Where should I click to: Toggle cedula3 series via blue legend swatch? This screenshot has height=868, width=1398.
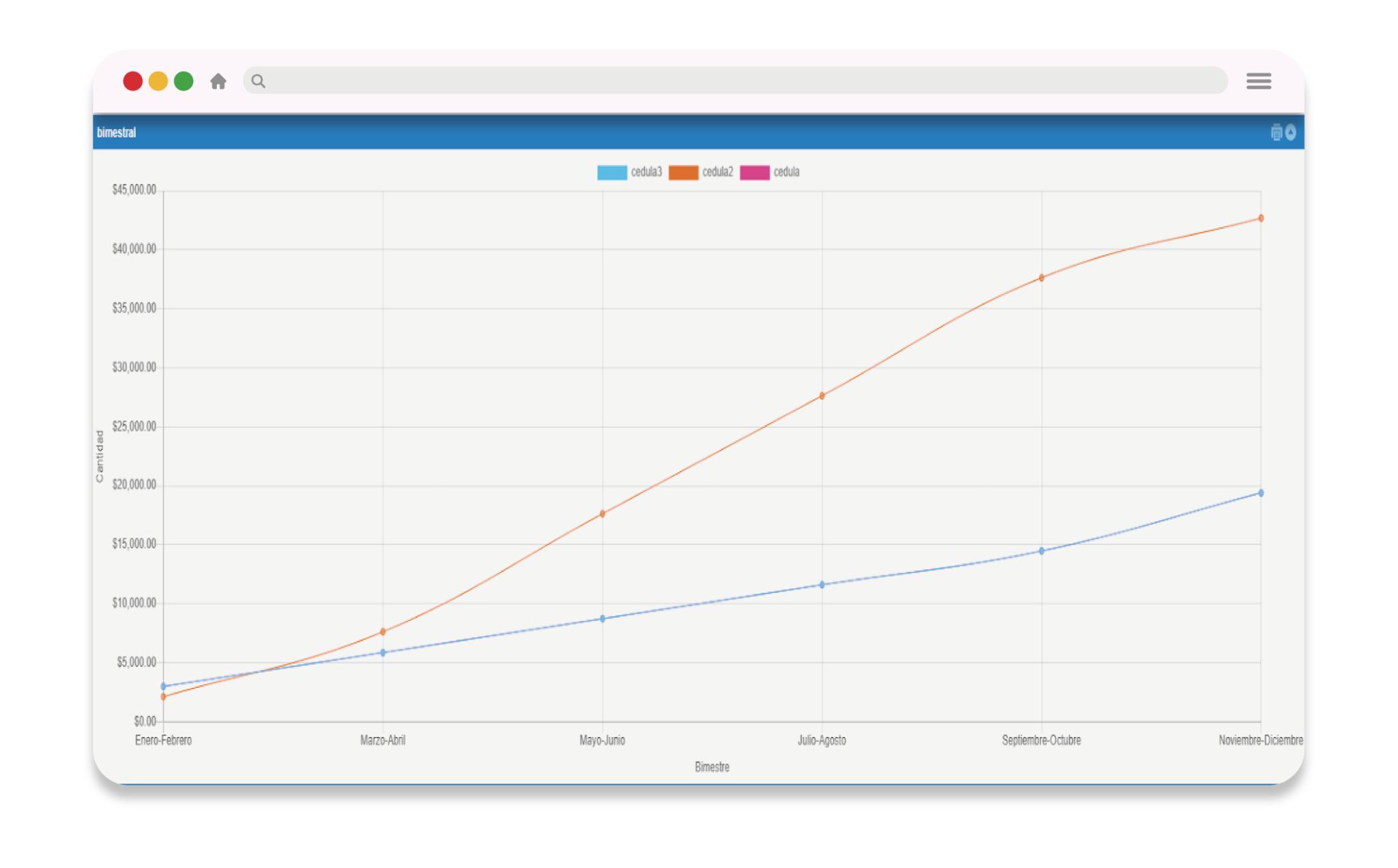[x=612, y=173]
